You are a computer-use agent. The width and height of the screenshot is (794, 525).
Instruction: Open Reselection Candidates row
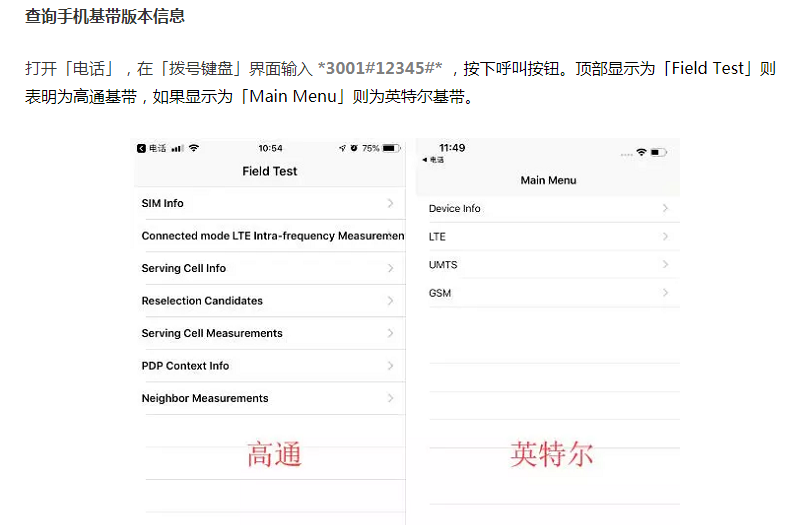point(269,300)
